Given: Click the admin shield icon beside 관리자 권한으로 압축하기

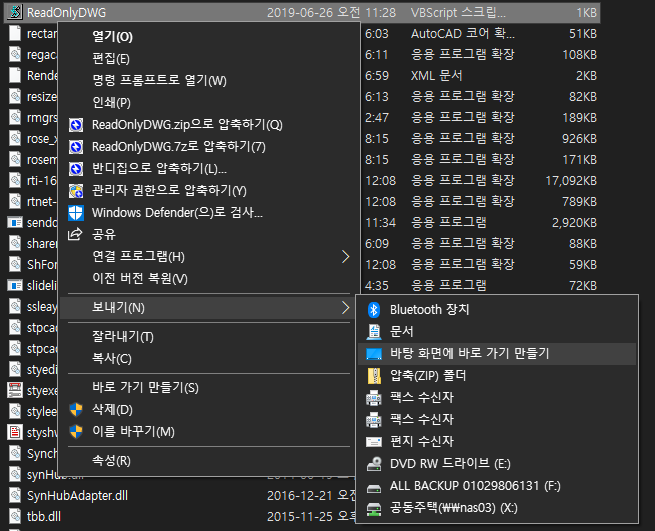Looking at the screenshot, I should pos(76,191).
